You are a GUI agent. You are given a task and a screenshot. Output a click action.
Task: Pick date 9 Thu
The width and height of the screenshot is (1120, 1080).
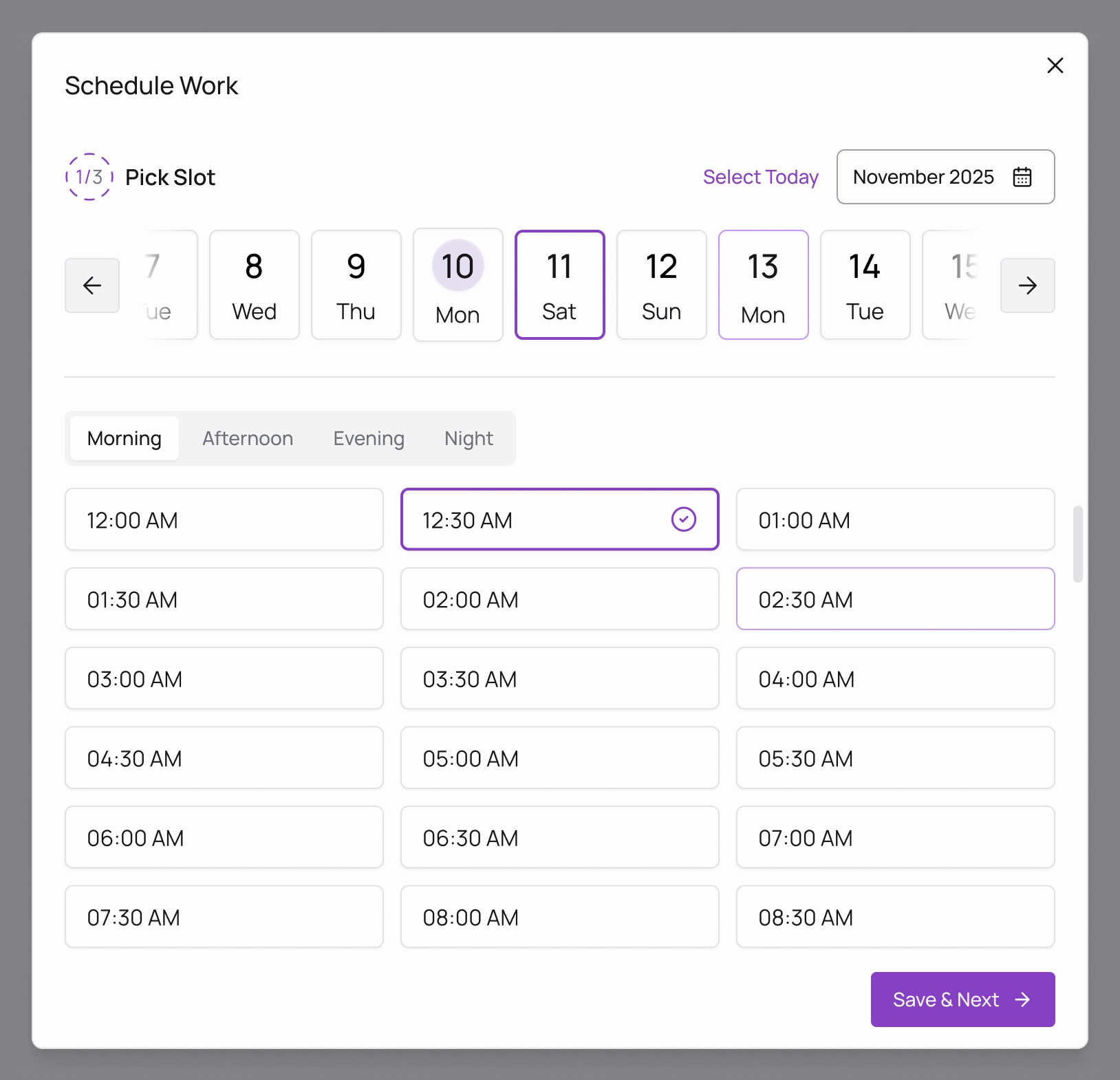coord(356,285)
